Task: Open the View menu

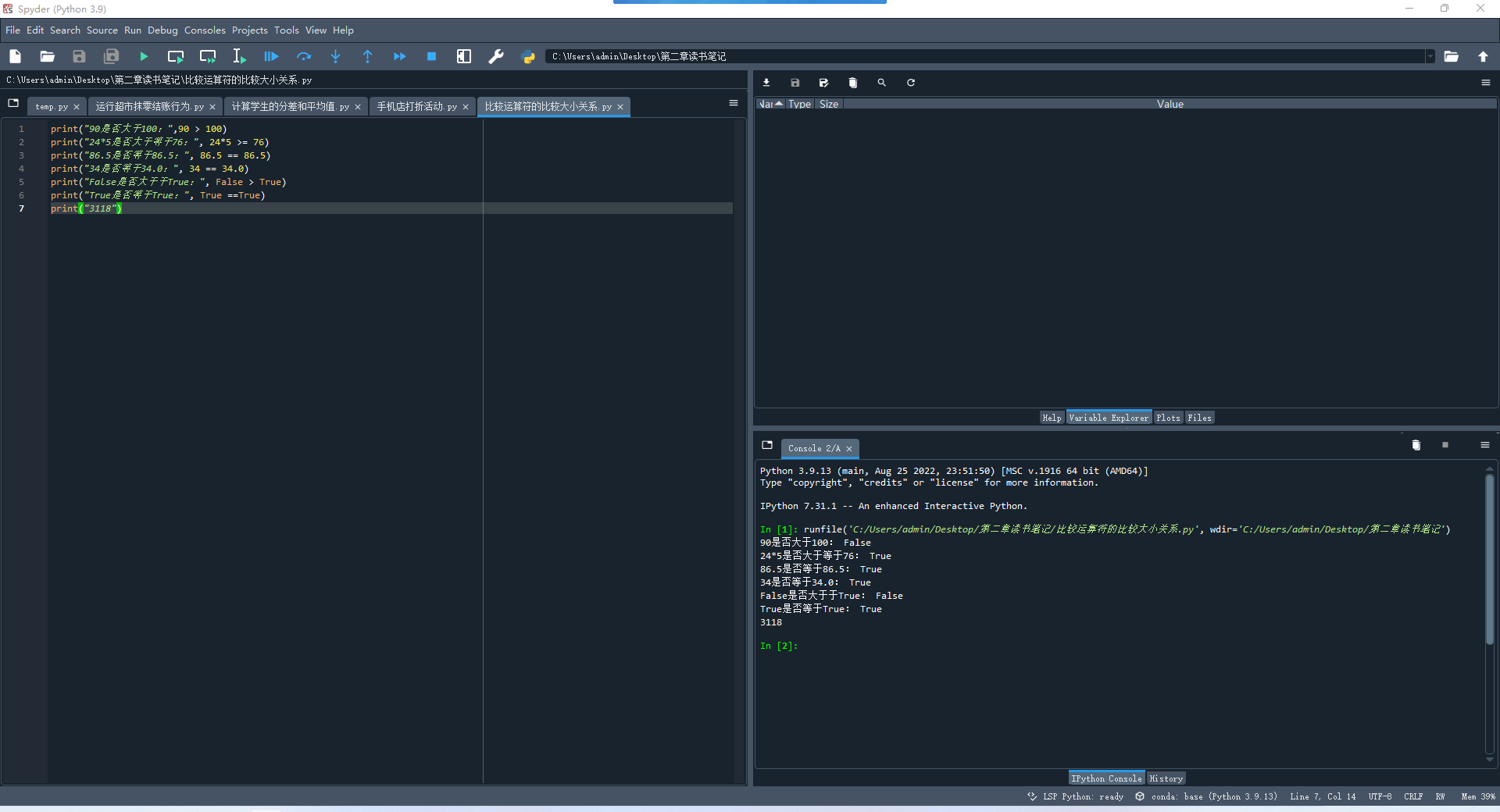Action: click(x=316, y=30)
